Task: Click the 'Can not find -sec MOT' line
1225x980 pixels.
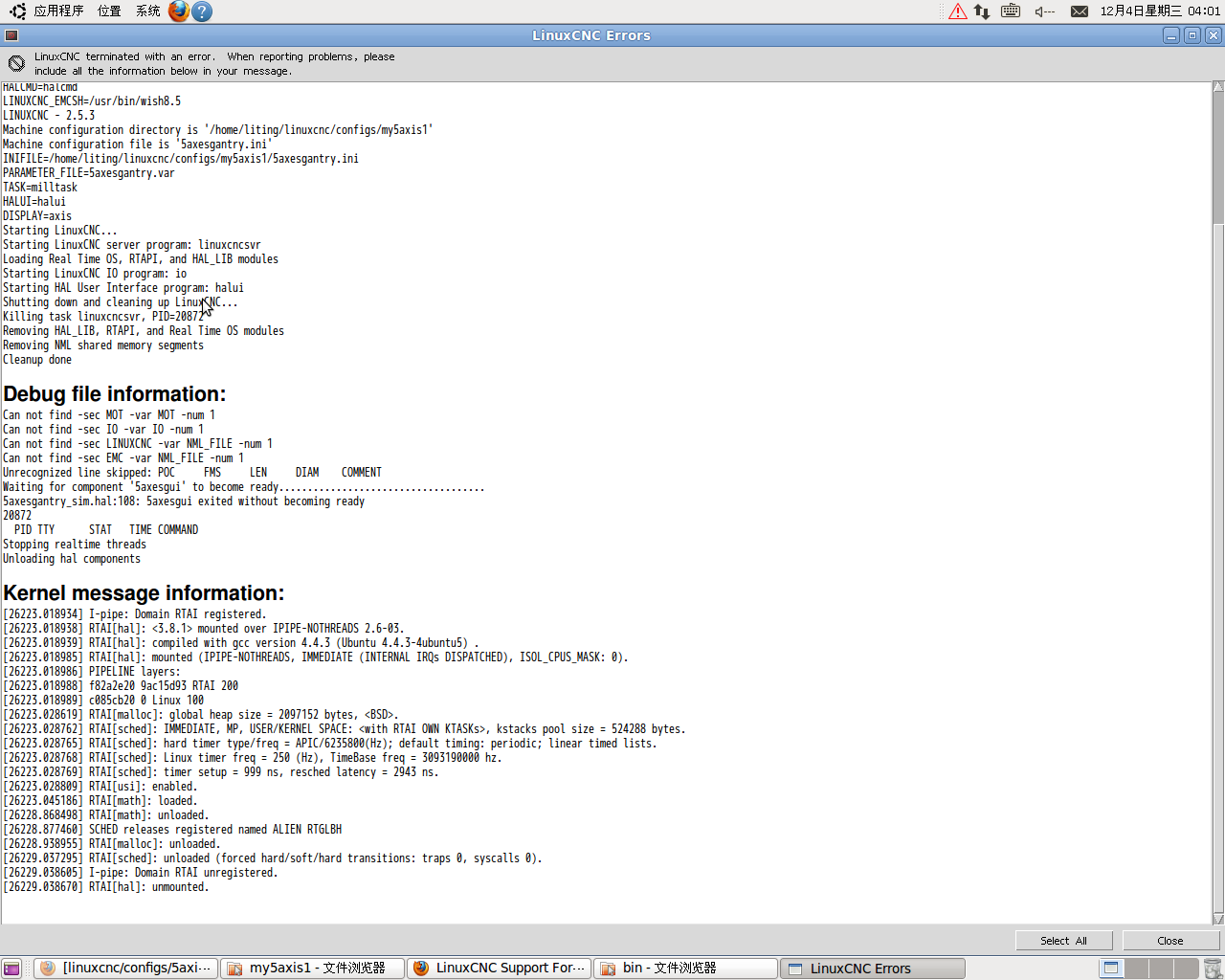Action: click(109, 415)
